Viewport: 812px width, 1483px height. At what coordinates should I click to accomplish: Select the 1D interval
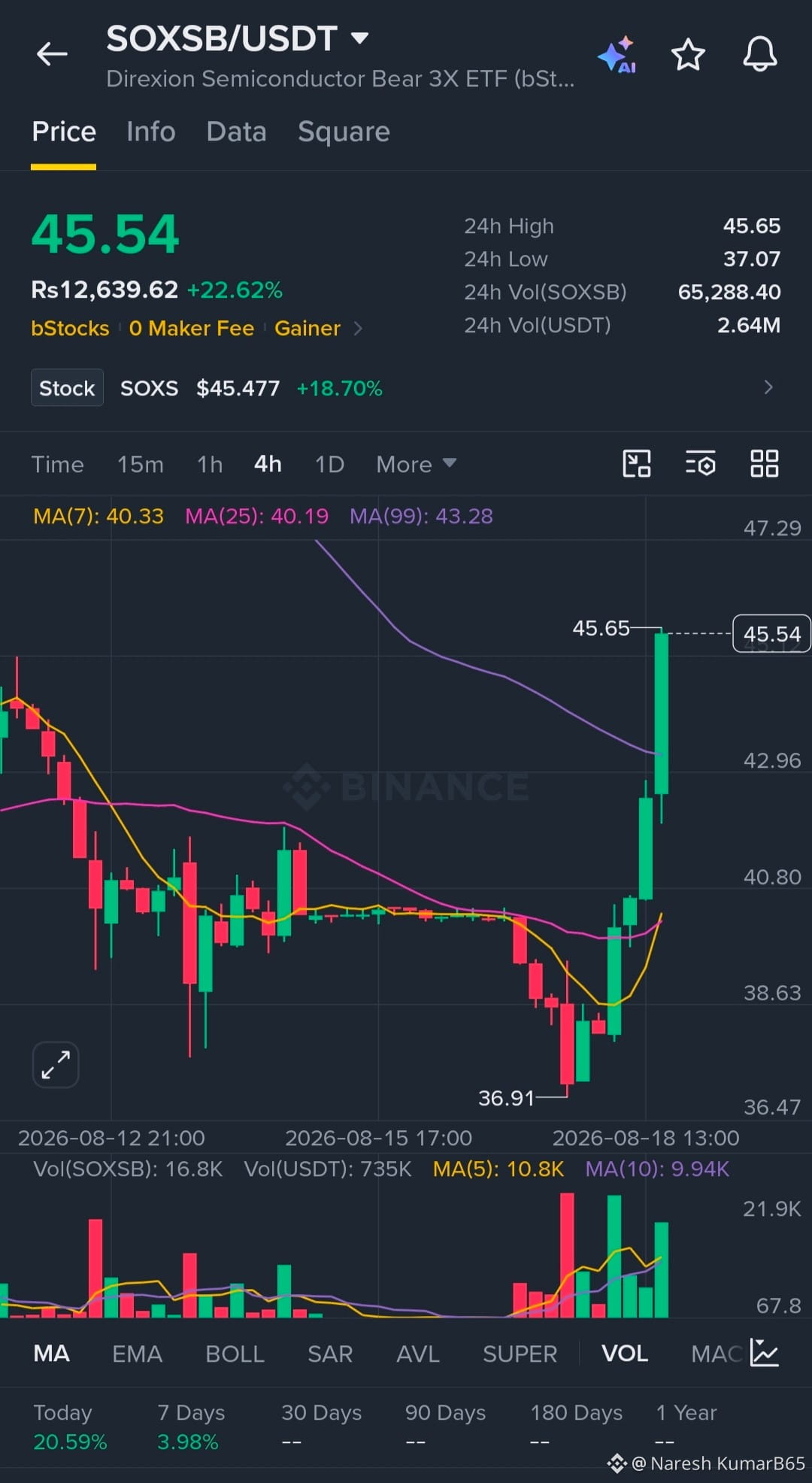329,464
